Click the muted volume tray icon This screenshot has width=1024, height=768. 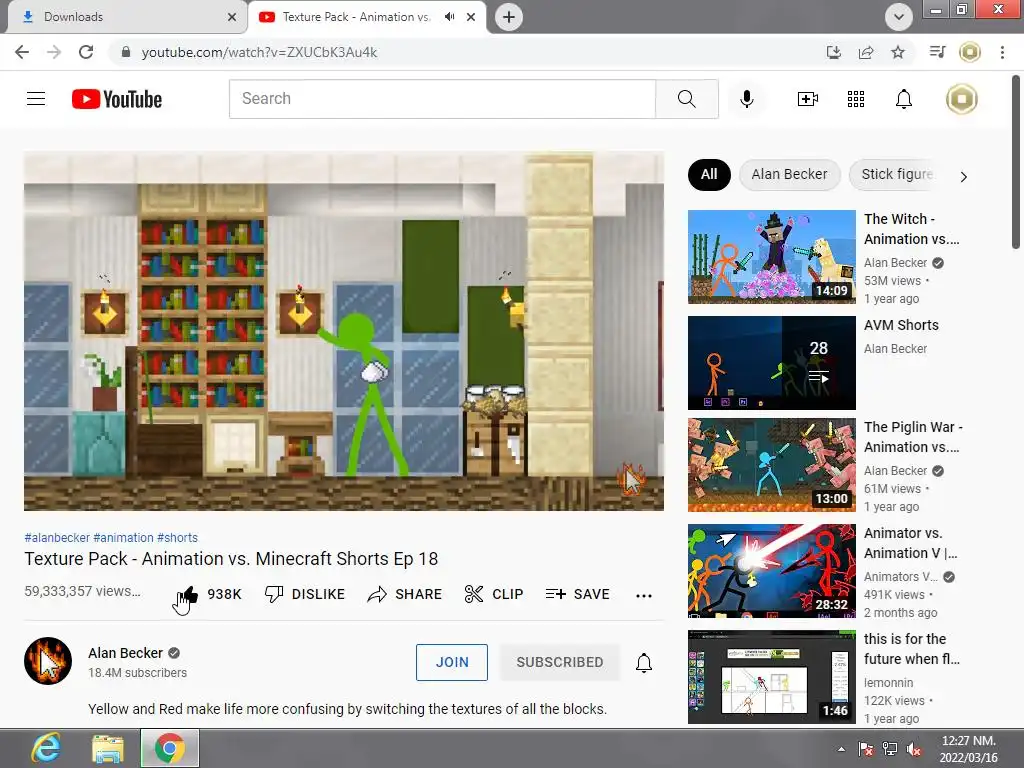914,750
